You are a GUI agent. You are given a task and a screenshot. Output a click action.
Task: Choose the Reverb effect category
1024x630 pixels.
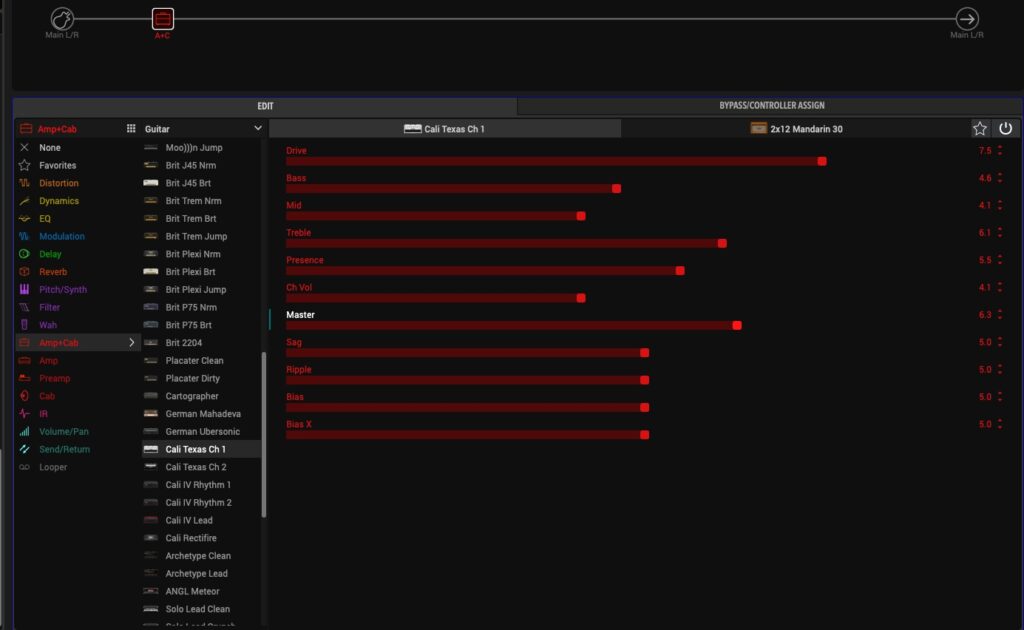point(52,272)
